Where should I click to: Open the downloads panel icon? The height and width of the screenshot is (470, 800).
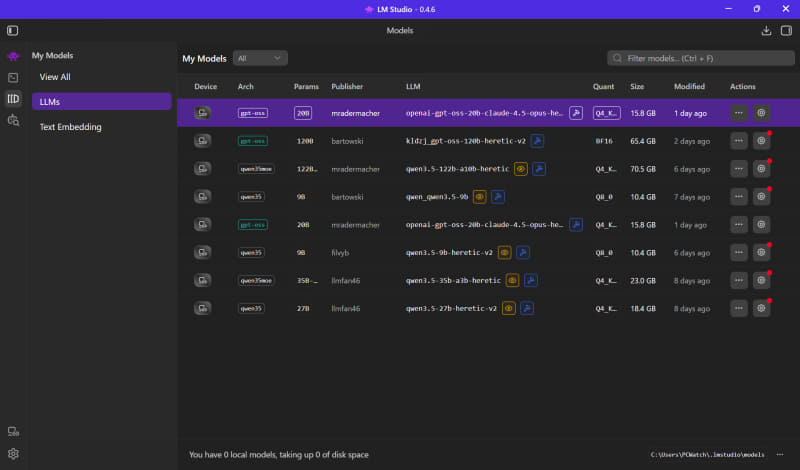pyautogui.click(x=766, y=31)
